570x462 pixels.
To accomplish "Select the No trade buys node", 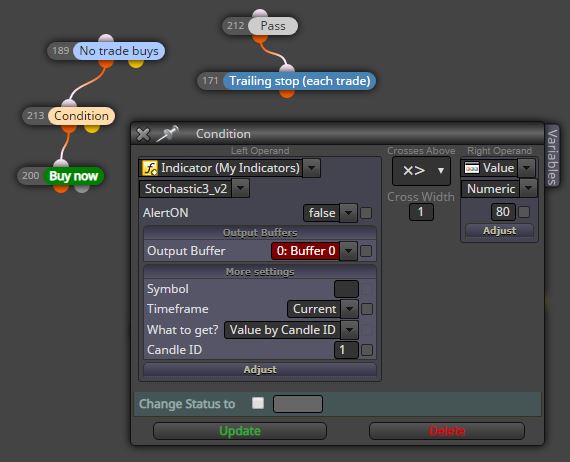I will (119, 51).
